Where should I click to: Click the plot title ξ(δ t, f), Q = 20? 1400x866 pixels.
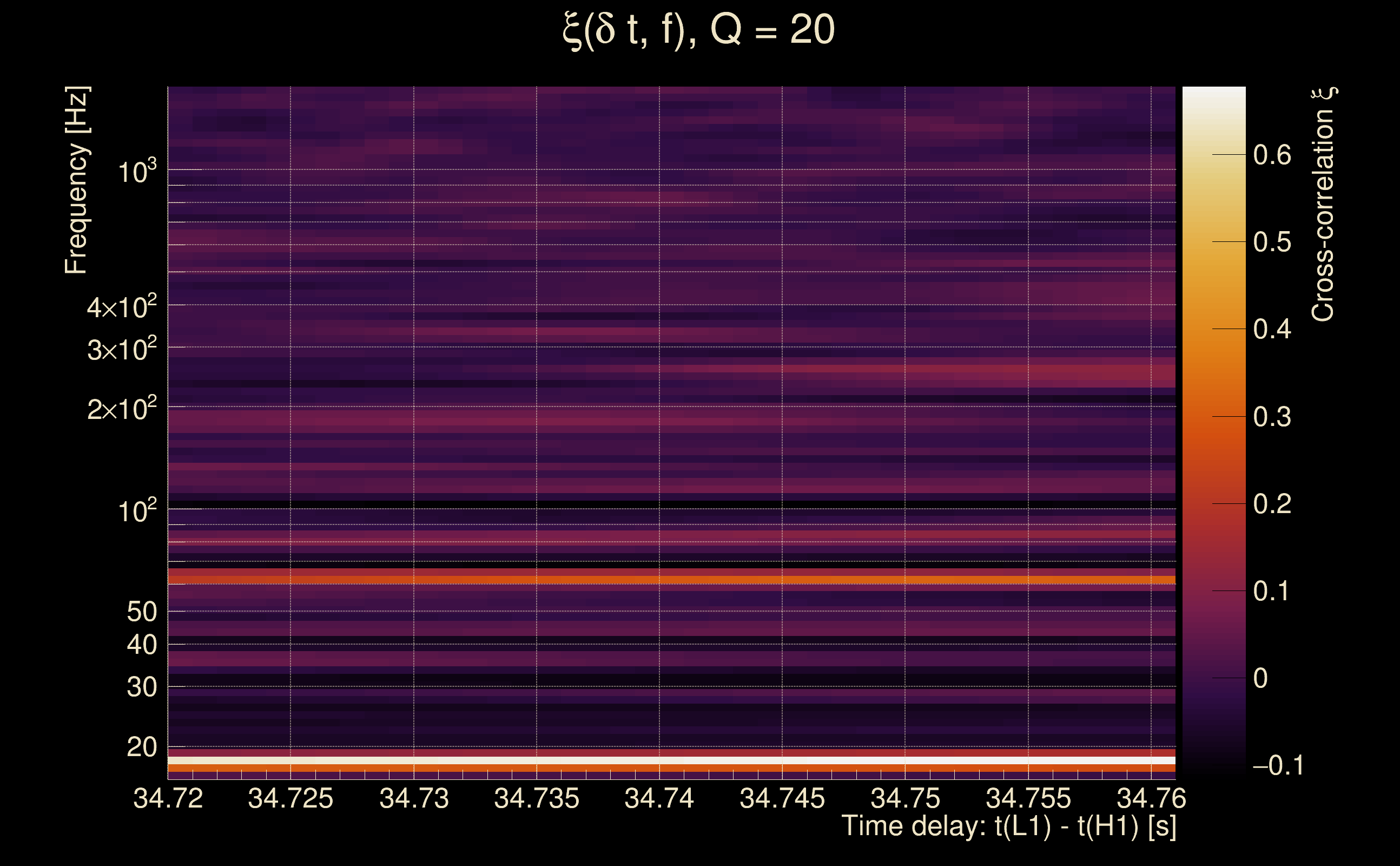pyautogui.click(x=699, y=30)
